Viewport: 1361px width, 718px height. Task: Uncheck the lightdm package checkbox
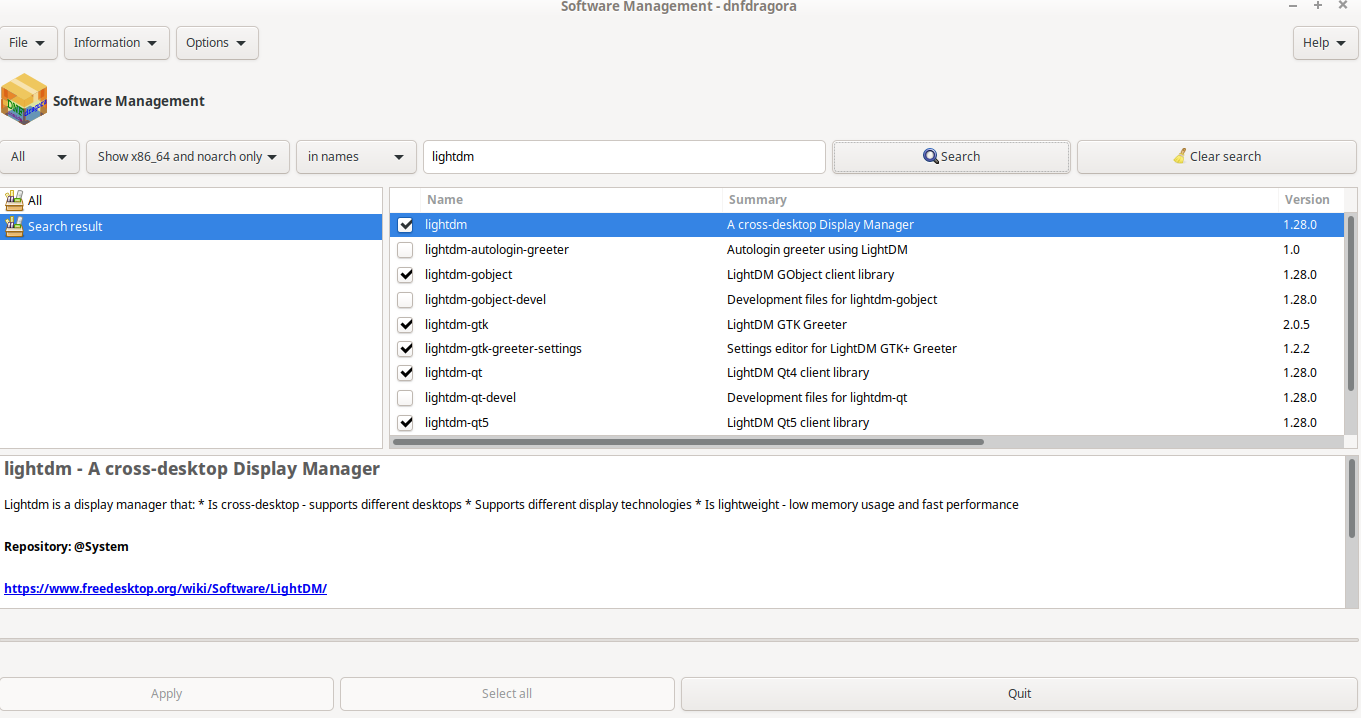click(x=405, y=225)
